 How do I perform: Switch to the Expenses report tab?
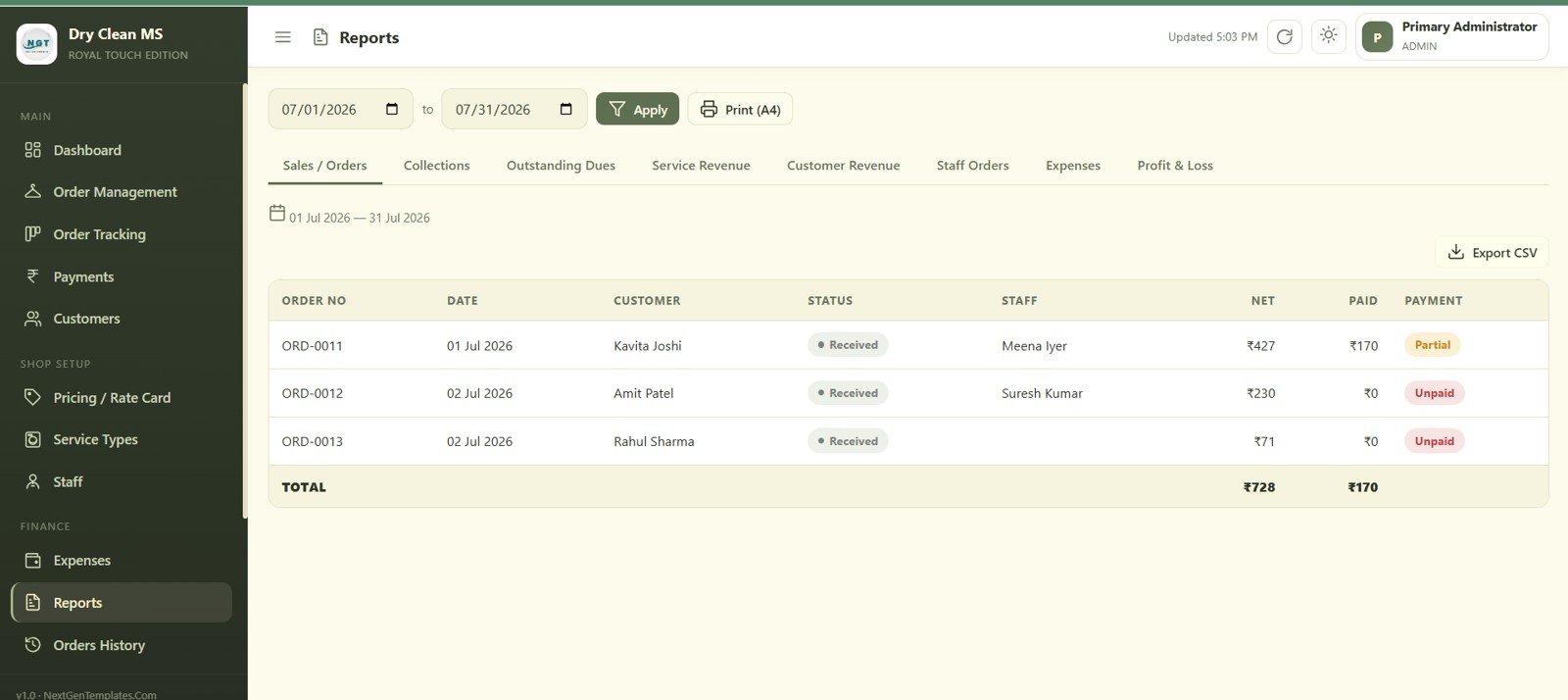click(1073, 166)
